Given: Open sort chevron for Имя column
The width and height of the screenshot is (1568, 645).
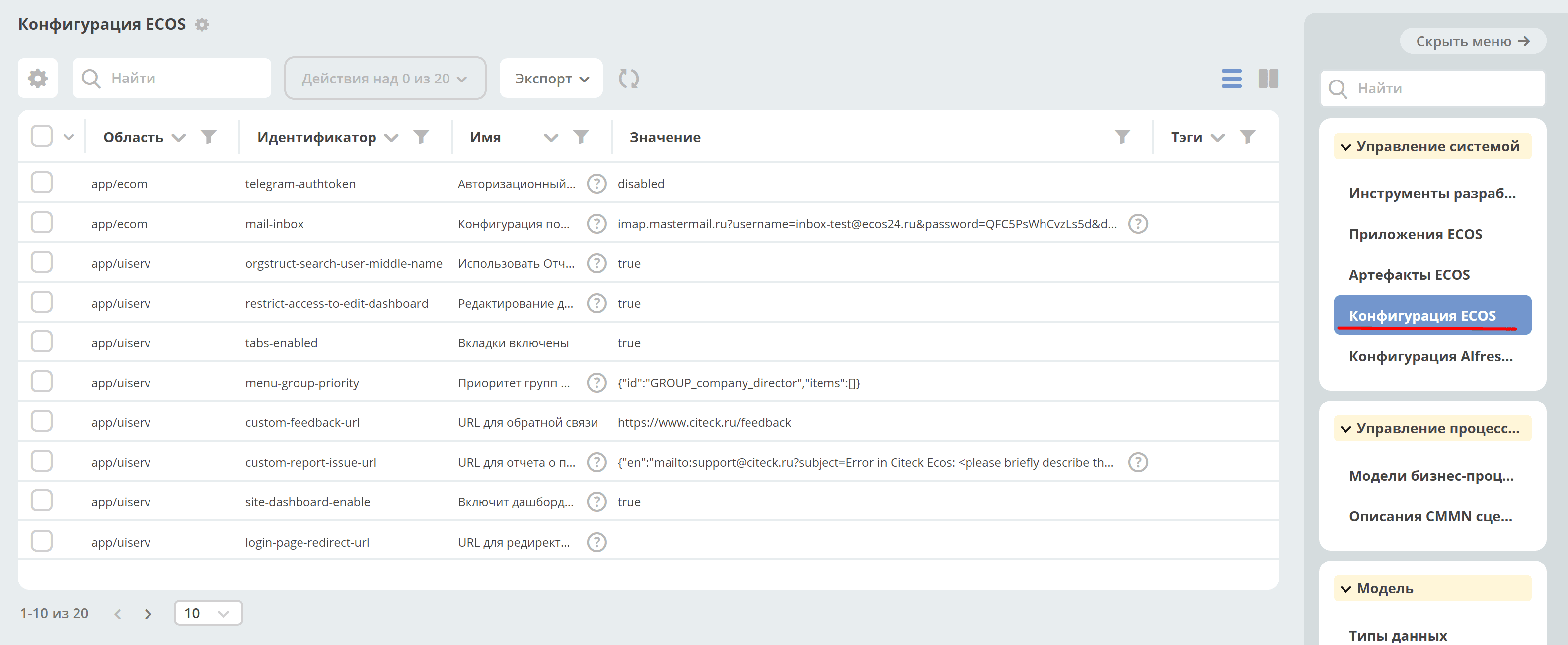Looking at the screenshot, I should tap(551, 138).
